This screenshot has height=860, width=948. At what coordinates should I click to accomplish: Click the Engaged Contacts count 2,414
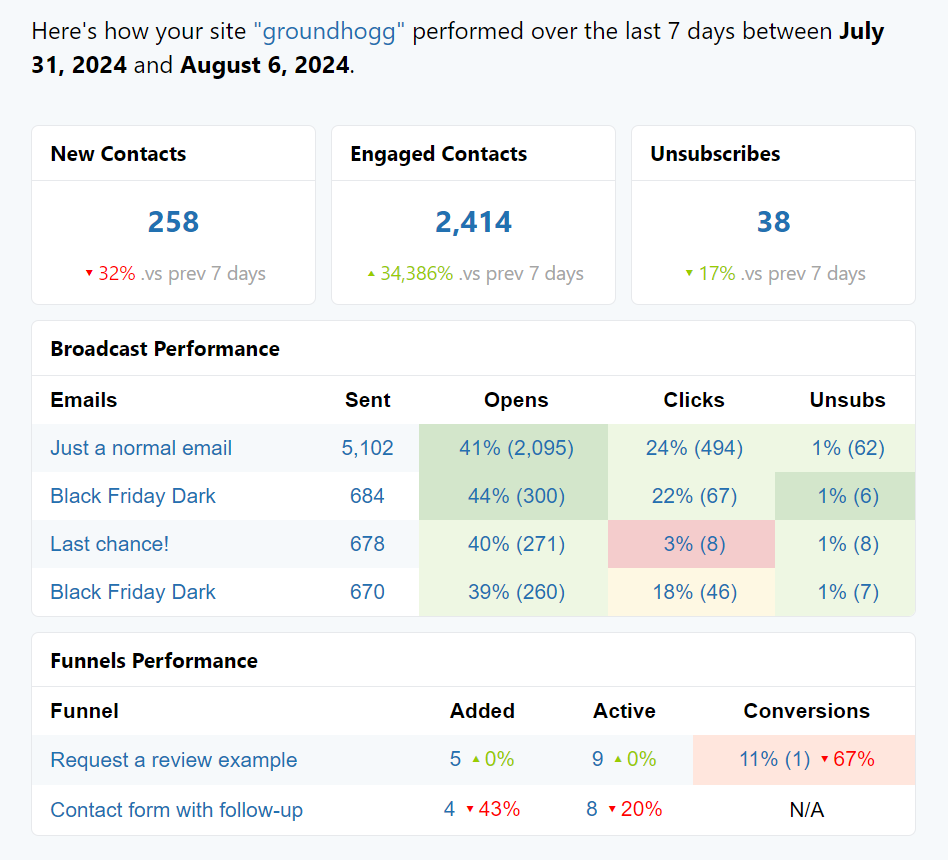[x=473, y=221]
